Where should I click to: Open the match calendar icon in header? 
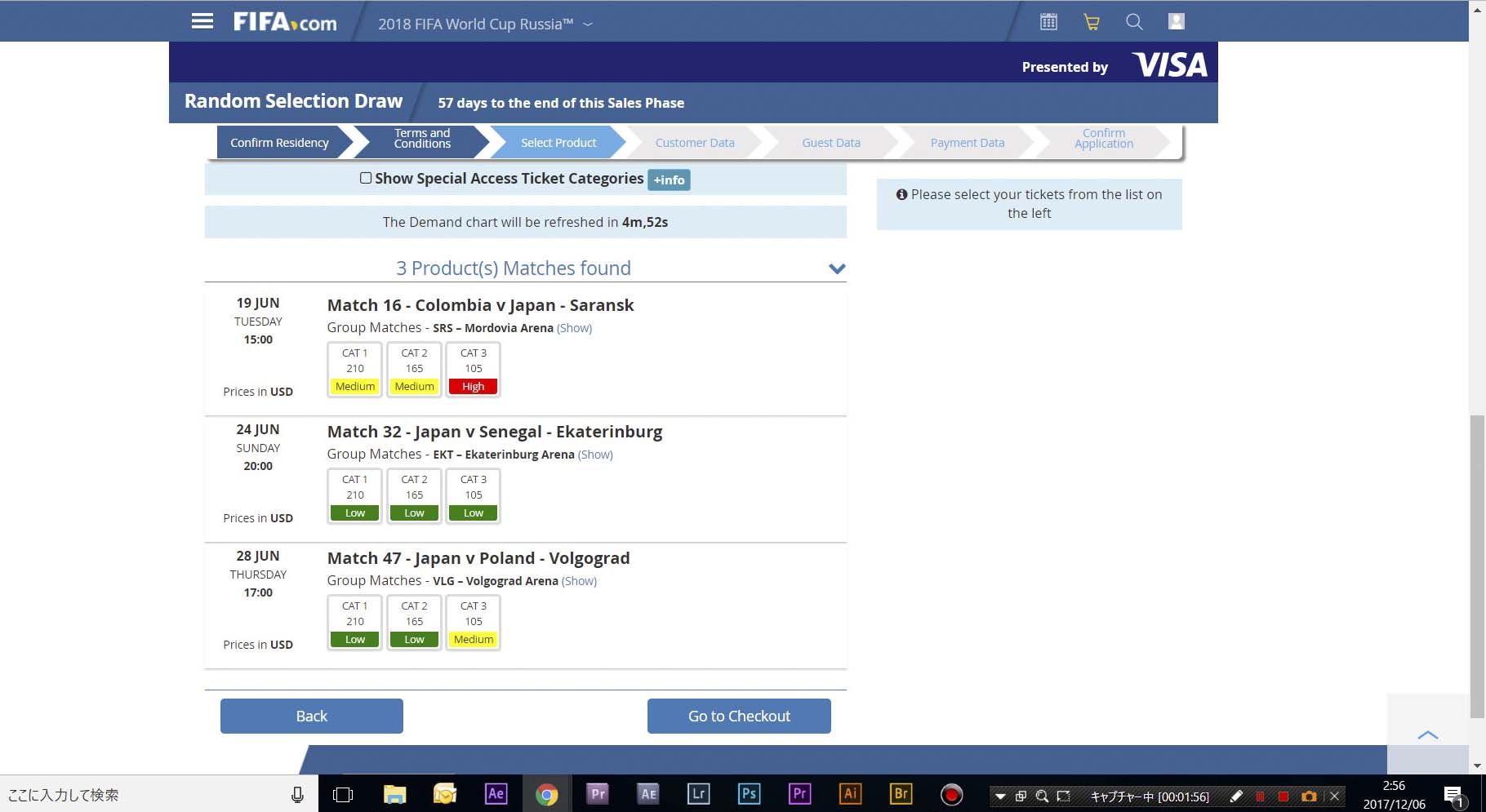(1048, 22)
